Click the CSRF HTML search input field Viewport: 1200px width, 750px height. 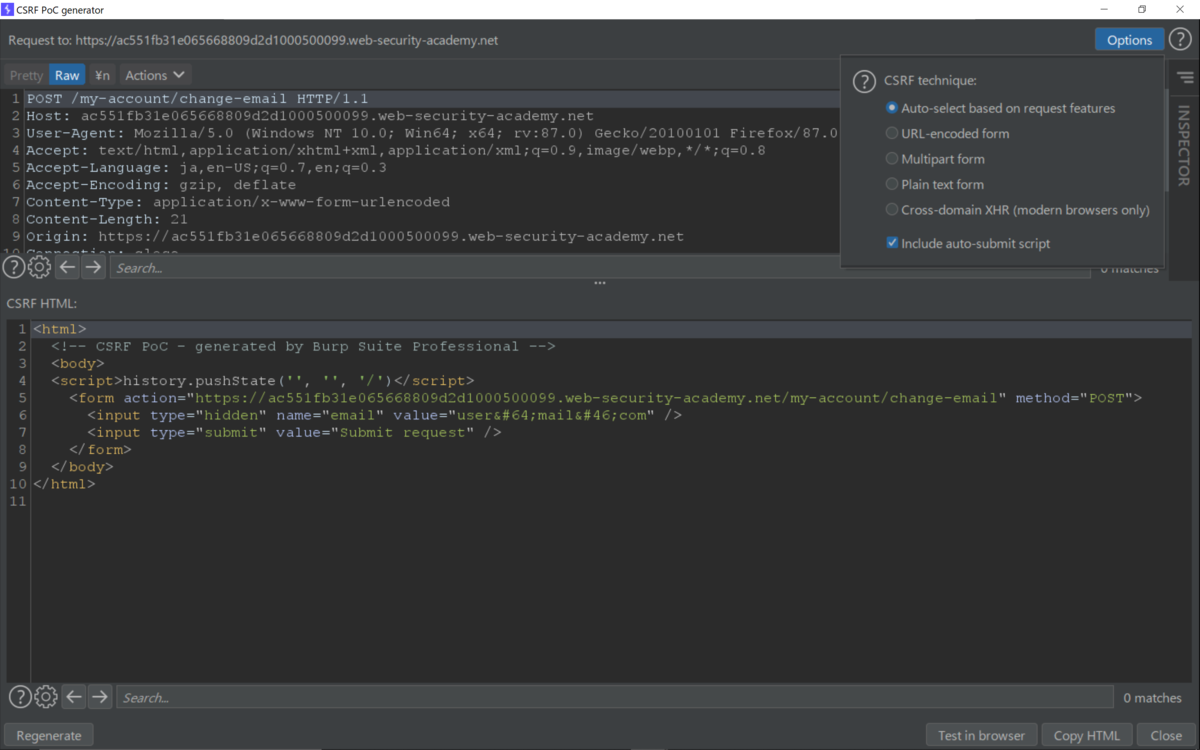click(x=615, y=697)
